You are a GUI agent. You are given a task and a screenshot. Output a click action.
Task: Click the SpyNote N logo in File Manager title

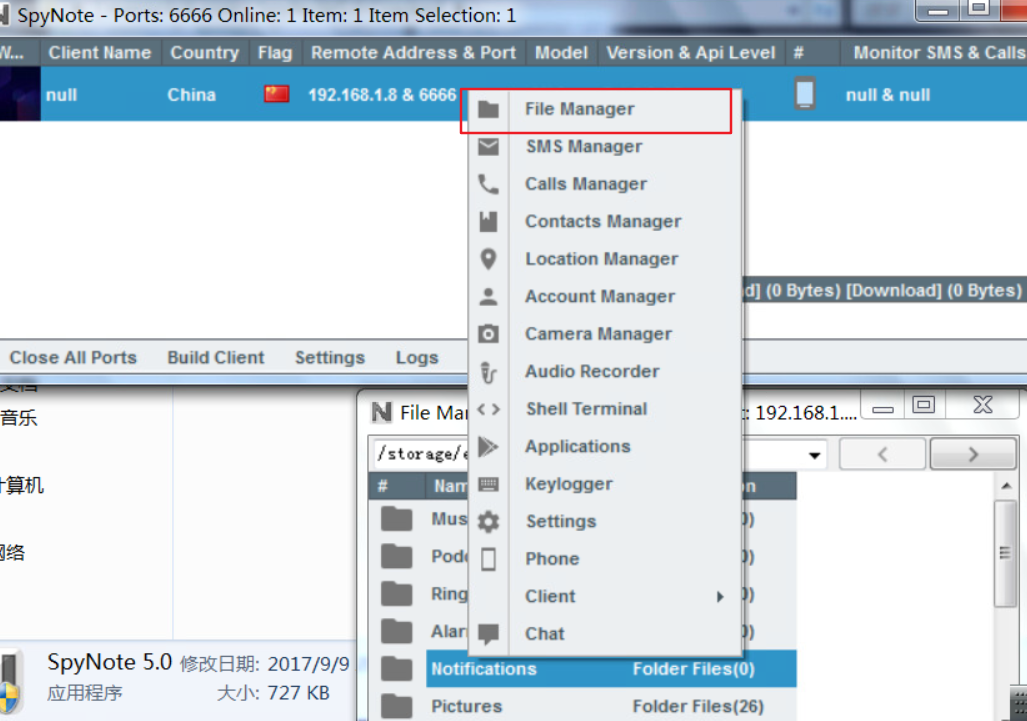[x=381, y=413]
